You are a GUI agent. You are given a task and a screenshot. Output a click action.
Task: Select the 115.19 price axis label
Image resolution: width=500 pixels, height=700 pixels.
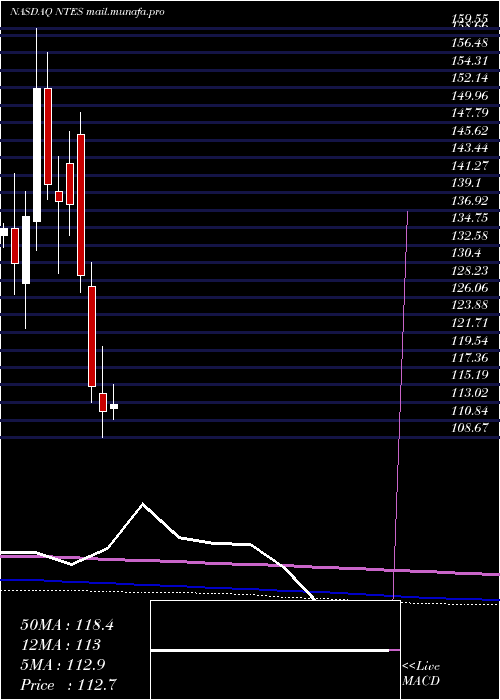coord(470,375)
